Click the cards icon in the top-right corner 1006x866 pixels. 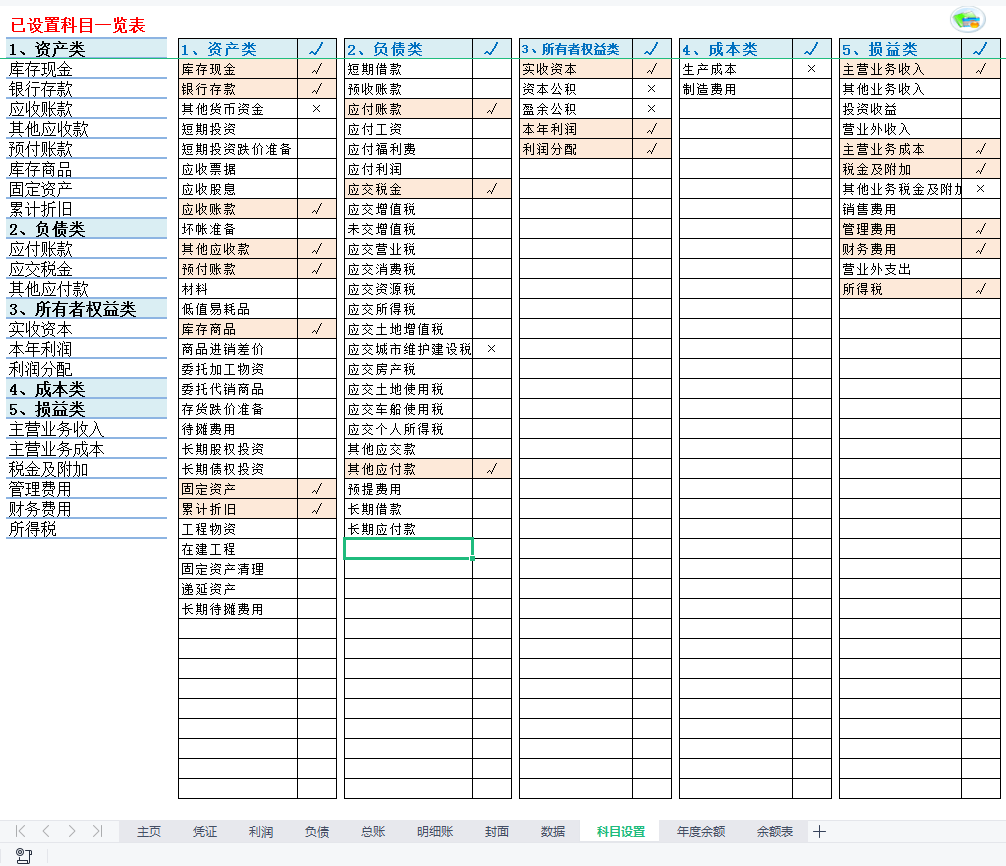pyautogui.click(x=968, y=20)
